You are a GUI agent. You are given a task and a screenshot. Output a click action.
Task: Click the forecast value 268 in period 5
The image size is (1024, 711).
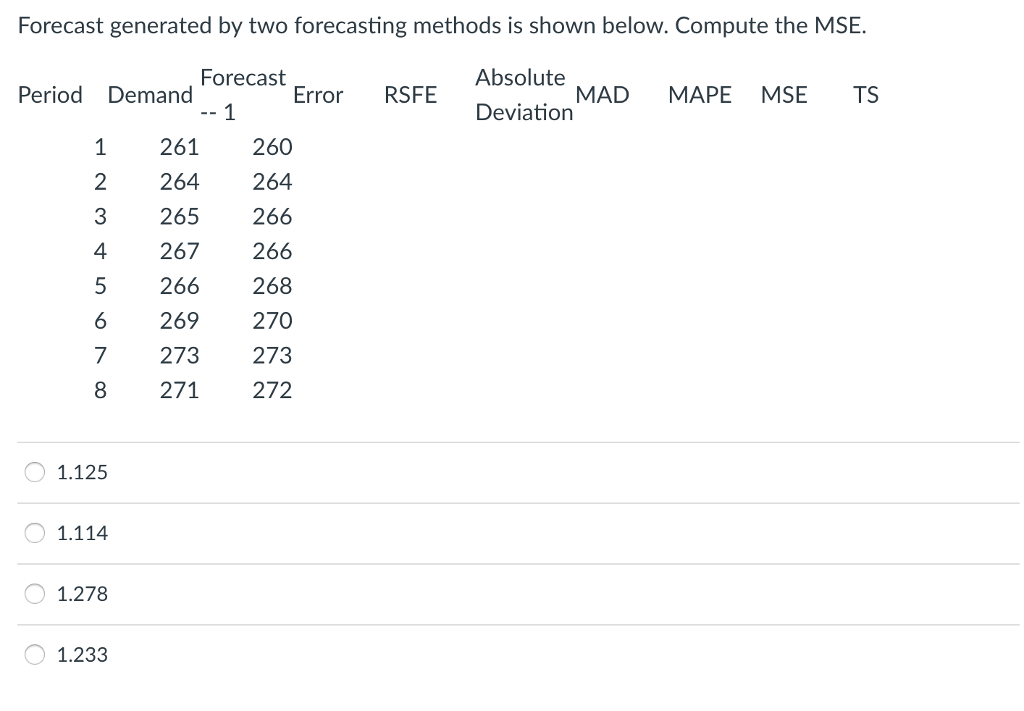tap(274, 286)
